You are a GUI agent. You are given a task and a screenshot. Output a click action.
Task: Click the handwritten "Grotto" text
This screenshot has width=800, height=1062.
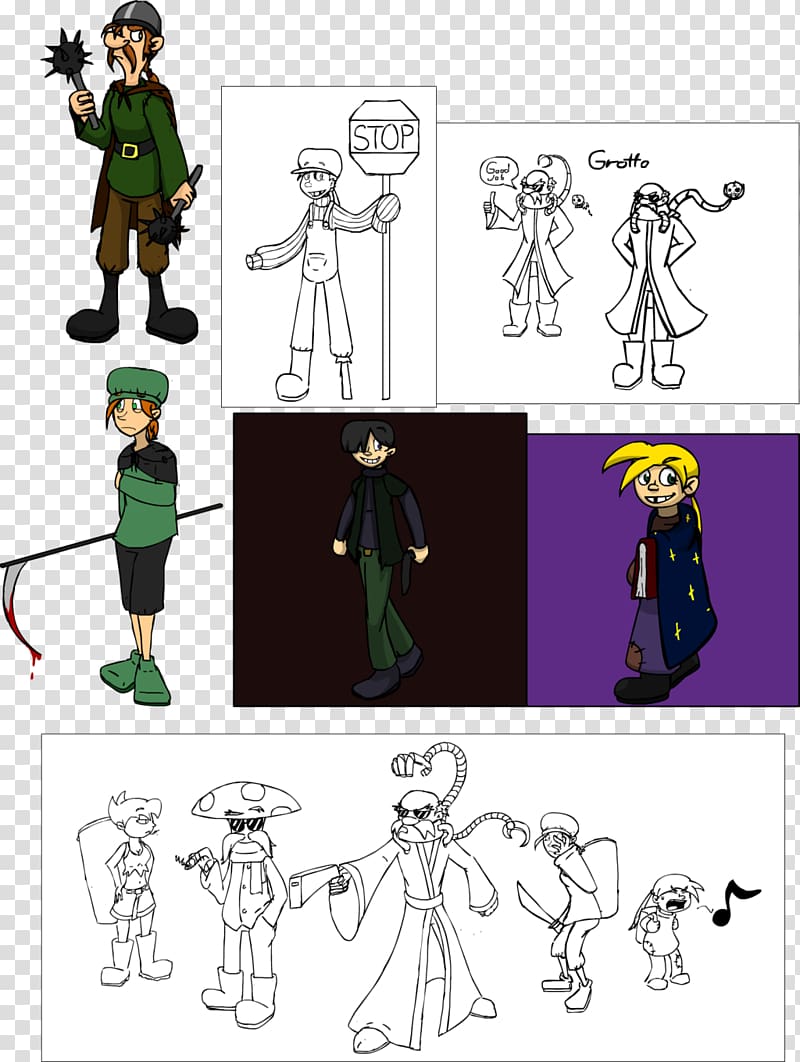pyautogui.click(x=616, y=158)
